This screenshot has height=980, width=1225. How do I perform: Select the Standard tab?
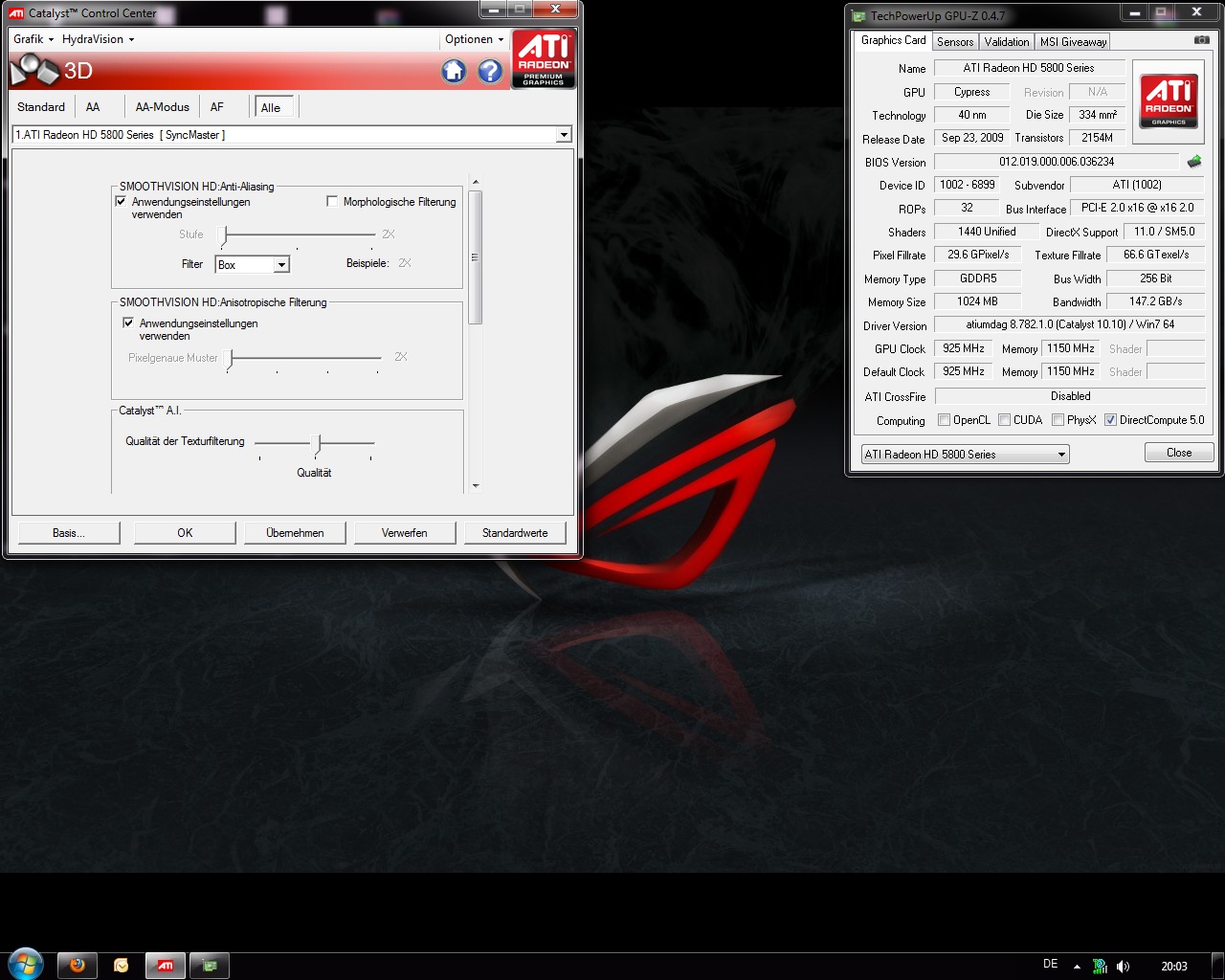(x=41, y=107)
